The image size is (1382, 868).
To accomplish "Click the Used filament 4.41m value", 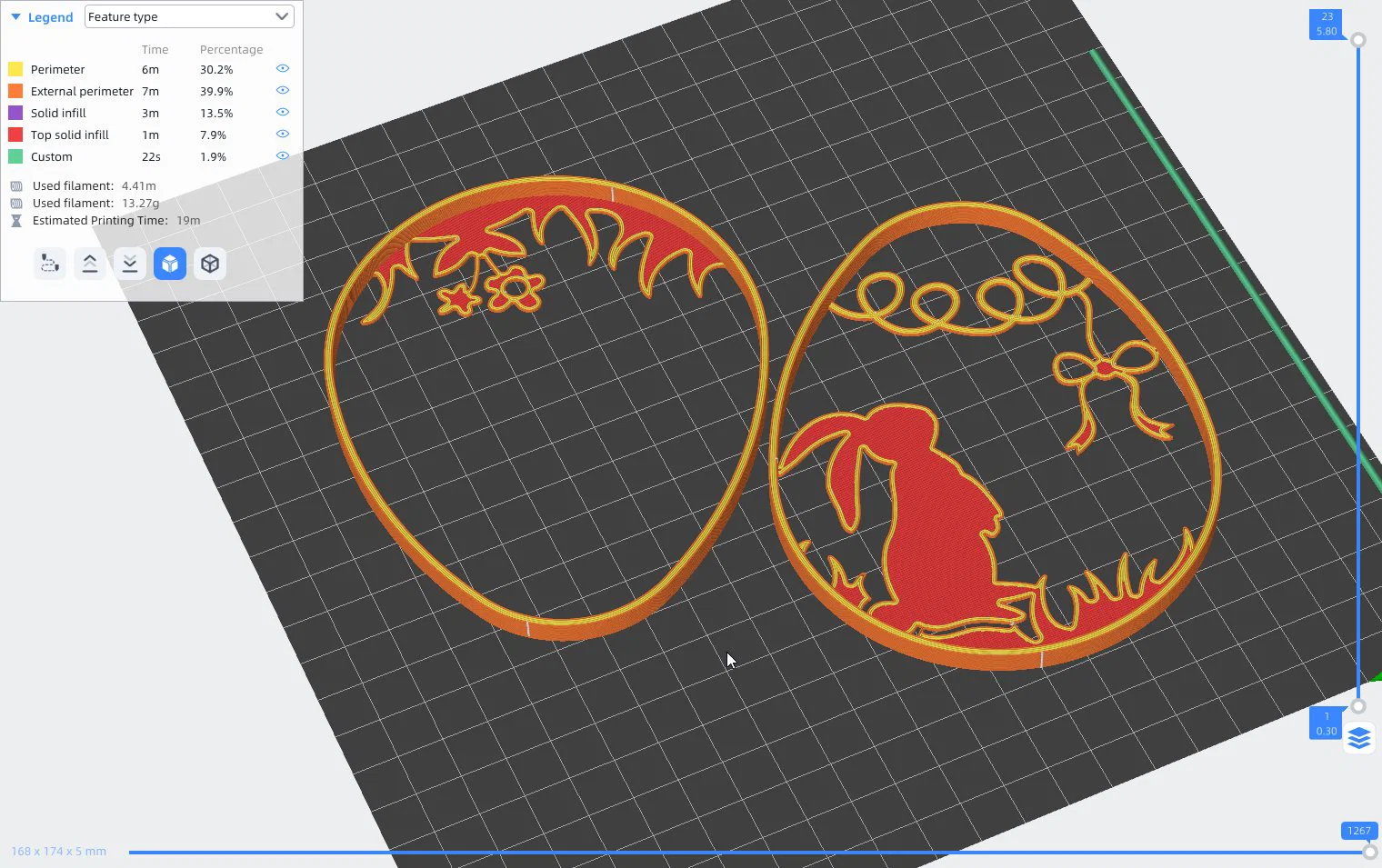I will pyautogui.click(x=139, y=185).
